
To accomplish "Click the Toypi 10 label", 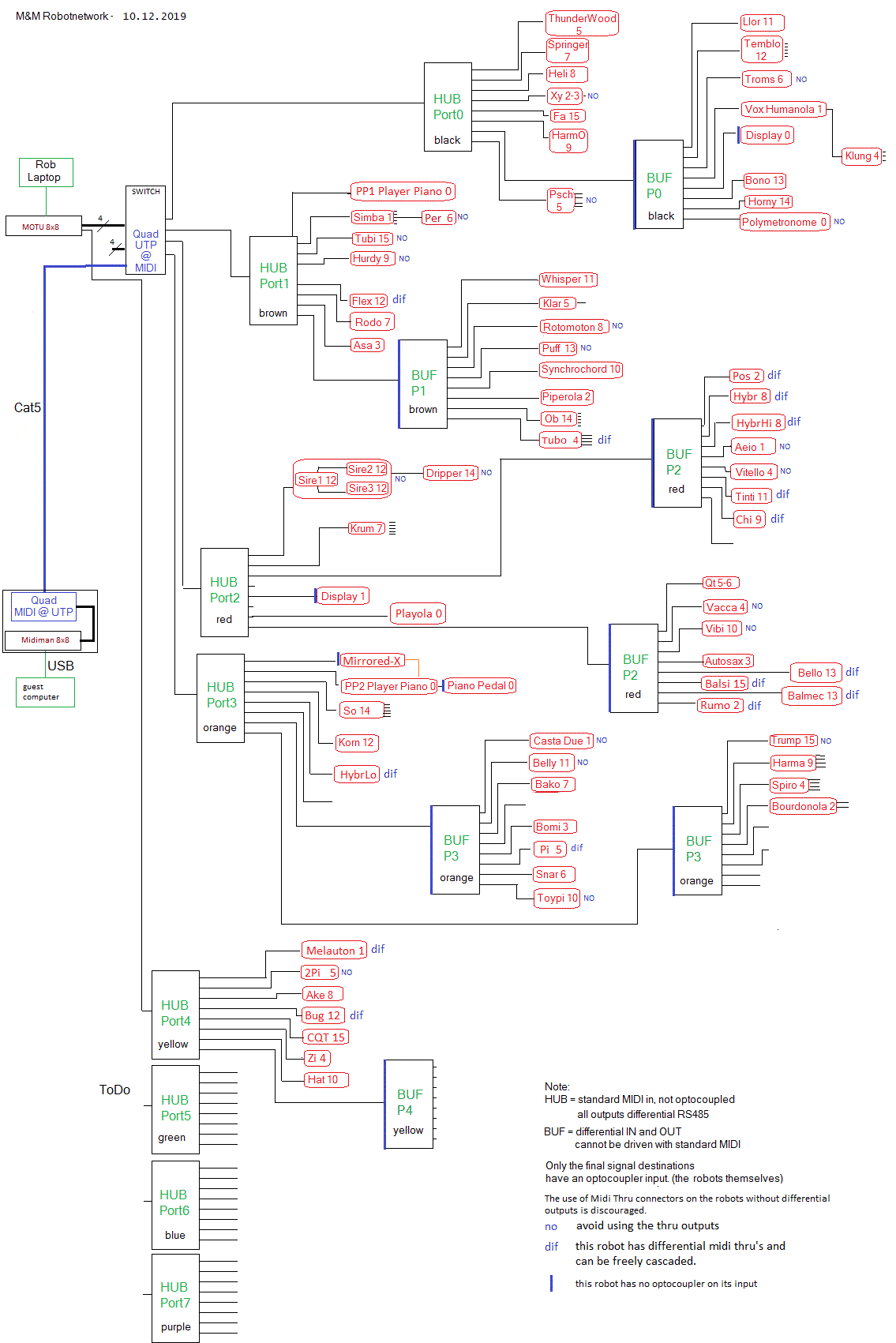I will pos(557,898).
